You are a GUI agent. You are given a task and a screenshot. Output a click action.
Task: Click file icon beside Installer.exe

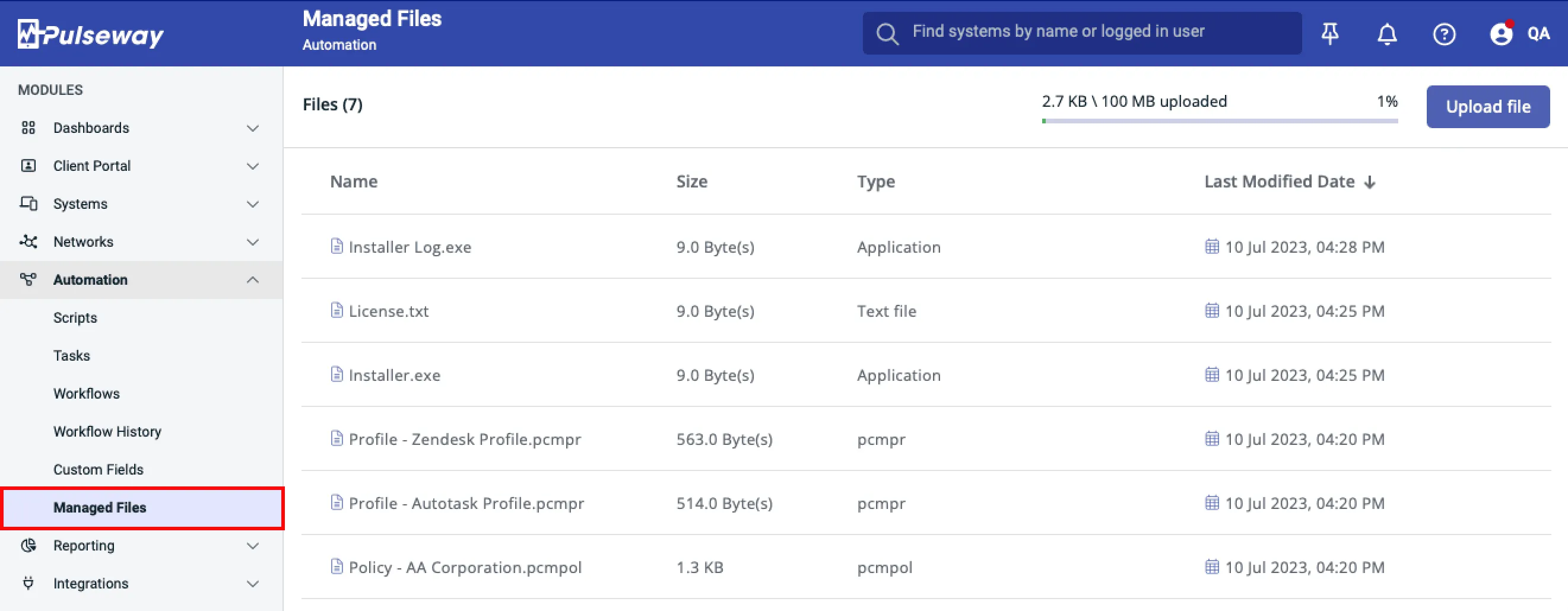pos(337,374)
